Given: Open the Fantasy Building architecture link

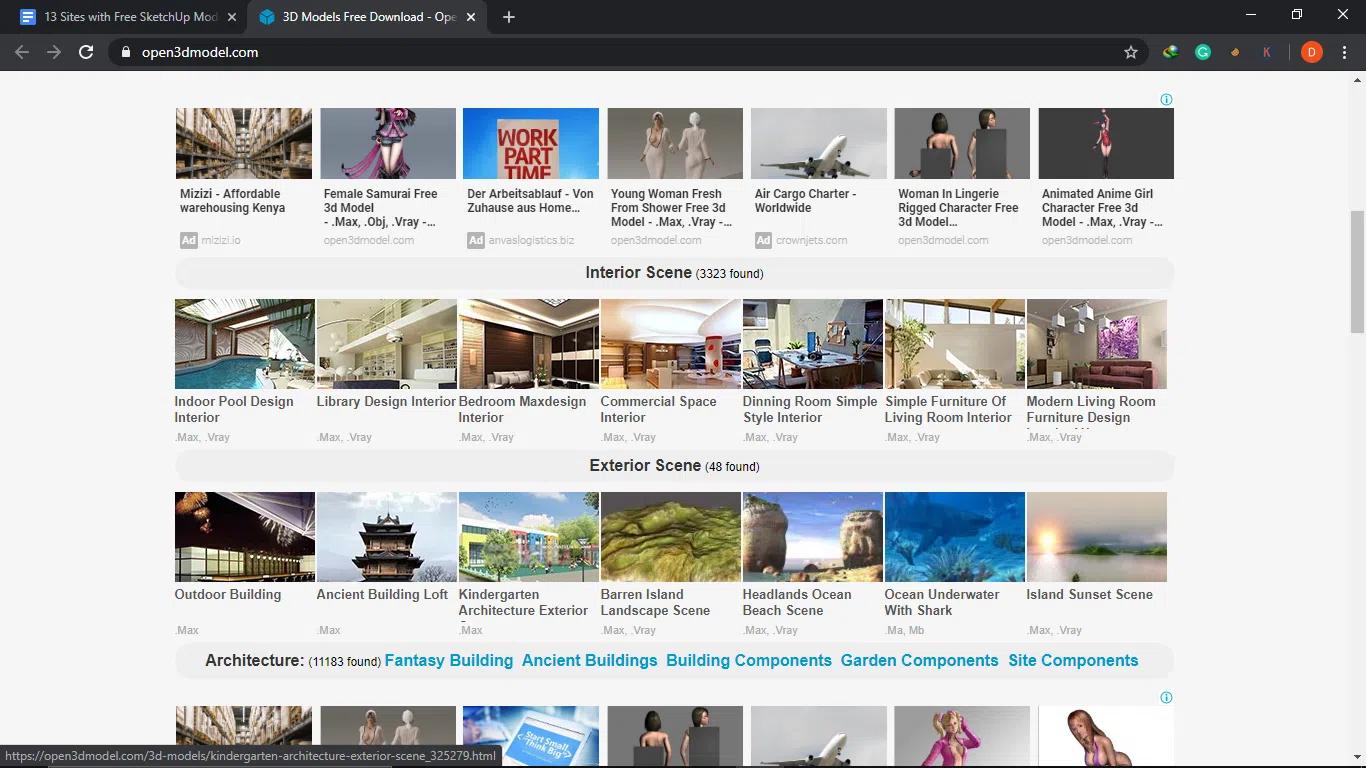Looking at the screenshot, I should [448, 660].
